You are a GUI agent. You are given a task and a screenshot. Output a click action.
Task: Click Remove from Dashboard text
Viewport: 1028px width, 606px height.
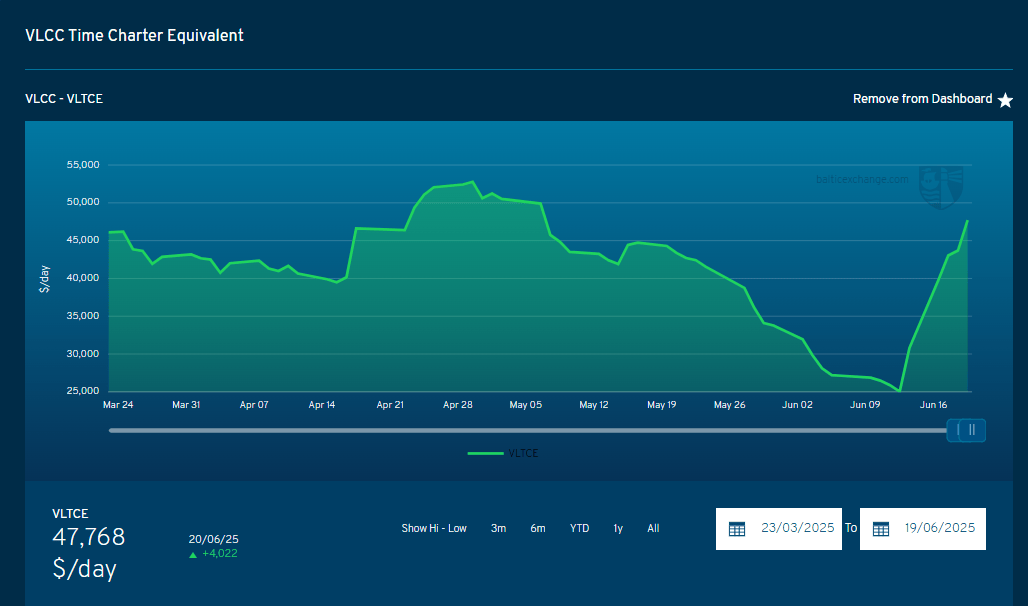[922, 99]
